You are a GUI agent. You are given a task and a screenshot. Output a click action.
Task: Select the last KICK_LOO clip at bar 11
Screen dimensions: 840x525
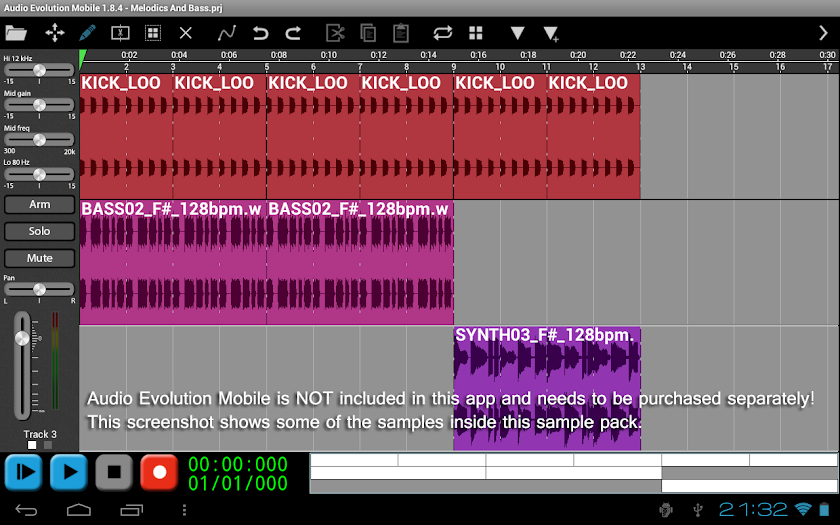pos(594,136)
